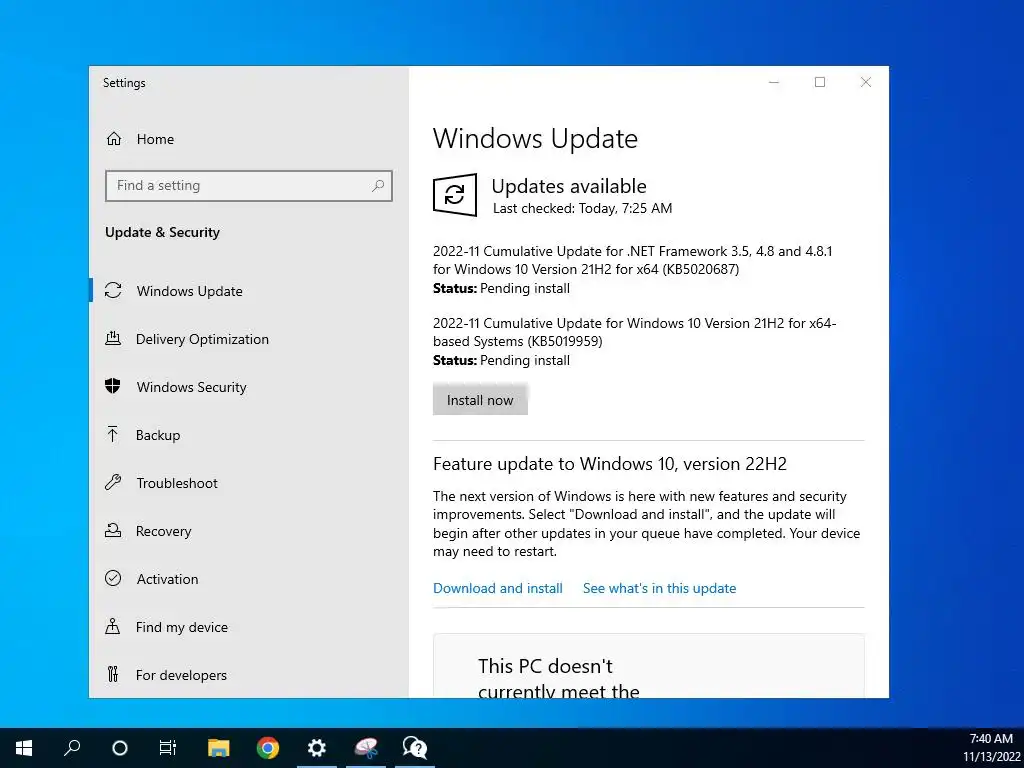The image size is (1024, 768).
Task: Open the Troubleshoot settings page
Action: pyautogui.click(x=249, y=483)
